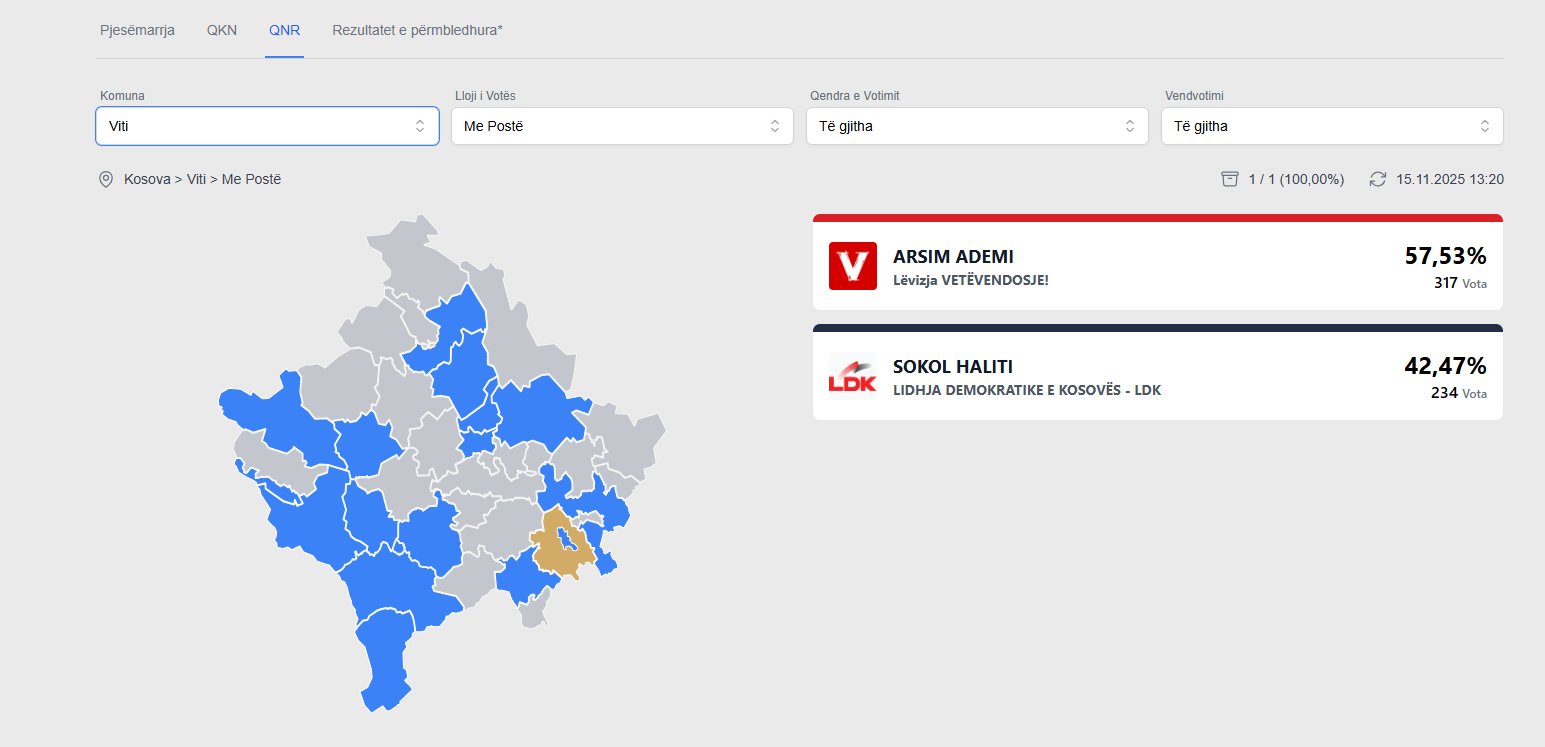Expand the Vendvotimi dropdown
The image size is (1545, 747).
(1332, 126)
